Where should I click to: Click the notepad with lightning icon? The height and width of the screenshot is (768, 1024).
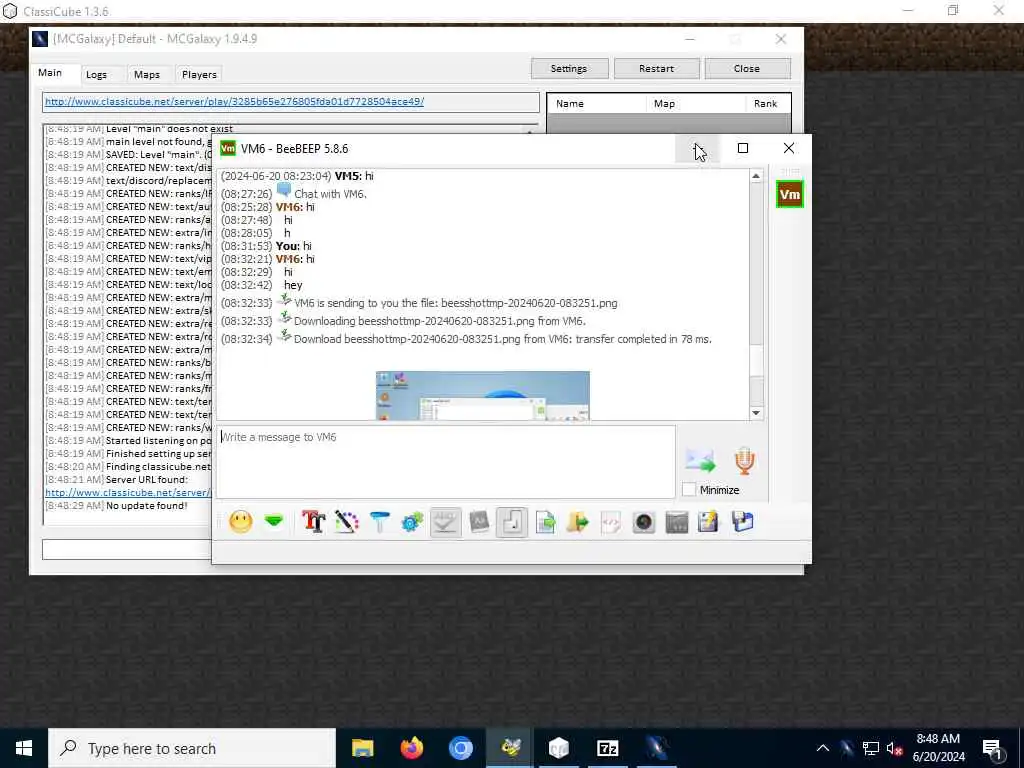tap(709, 522)
